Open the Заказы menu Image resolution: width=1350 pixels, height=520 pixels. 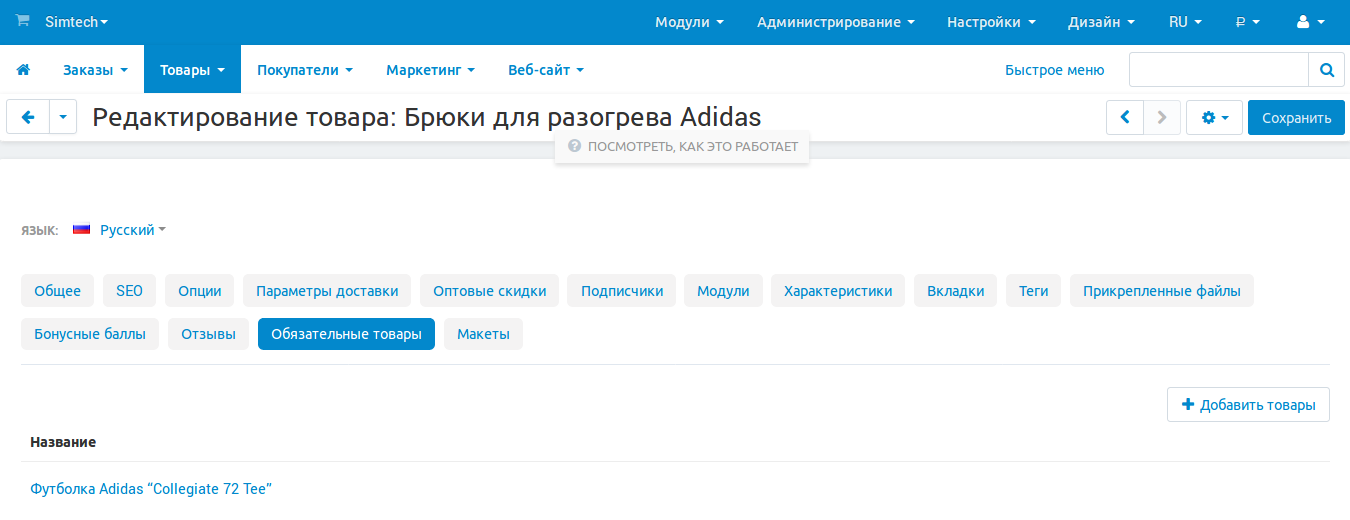95,70
